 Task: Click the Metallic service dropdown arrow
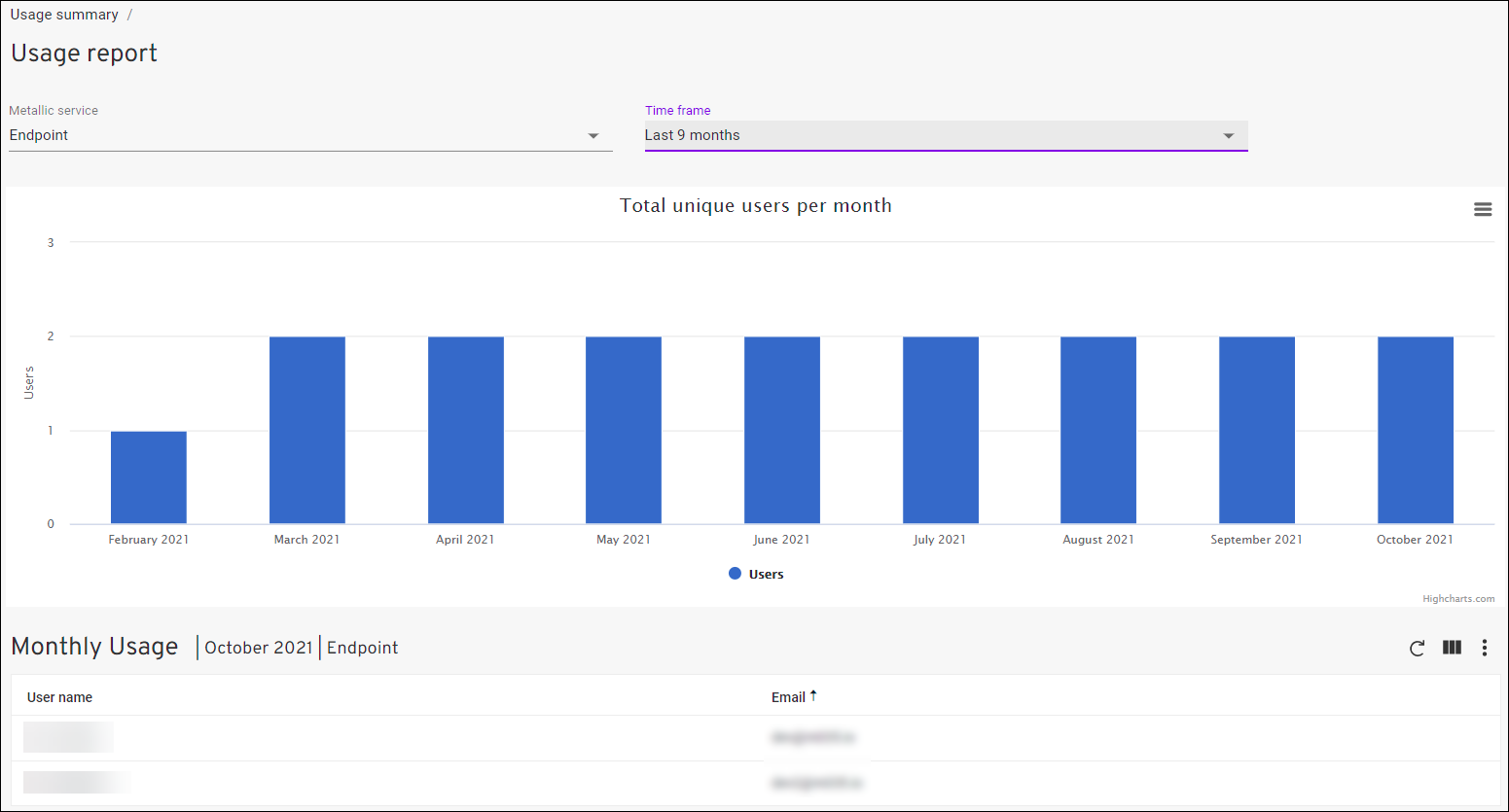coord(593,135)
